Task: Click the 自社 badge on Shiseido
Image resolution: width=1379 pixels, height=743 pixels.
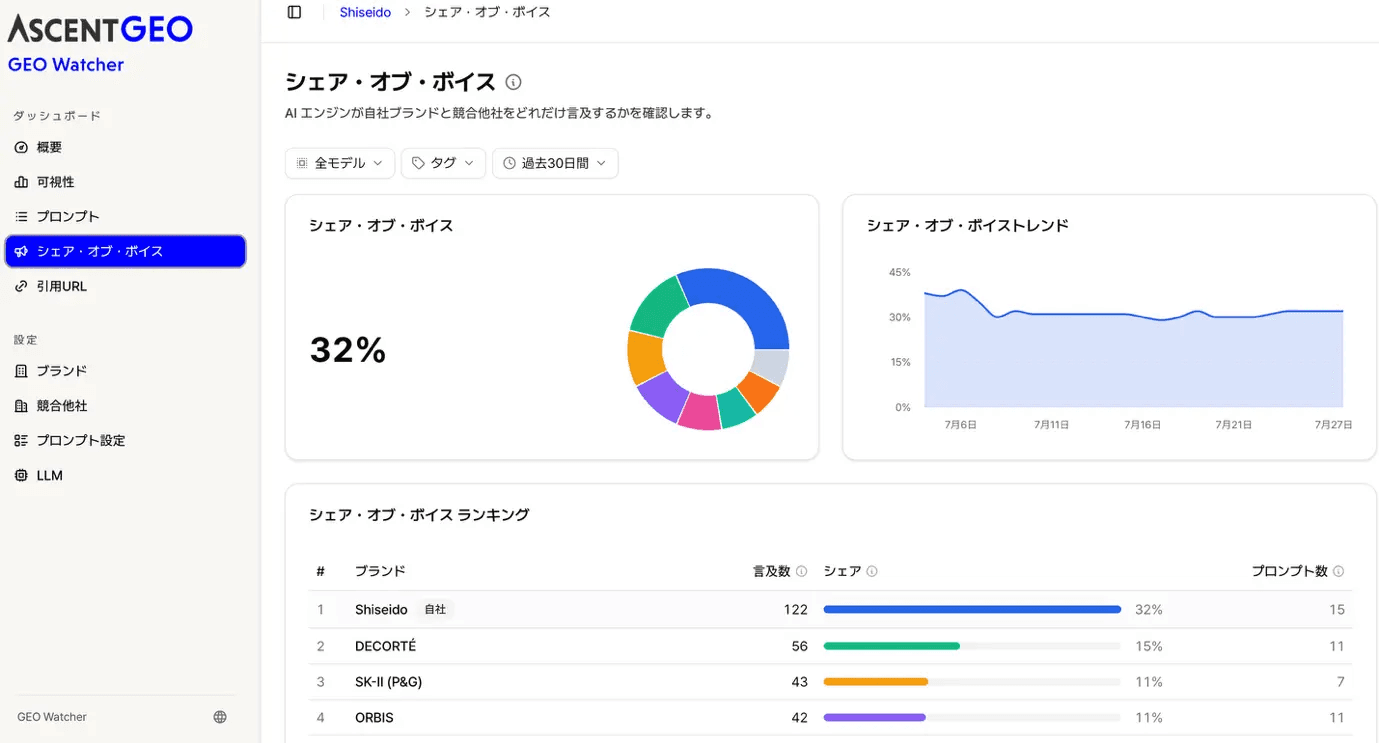Action: click(435, 609)
